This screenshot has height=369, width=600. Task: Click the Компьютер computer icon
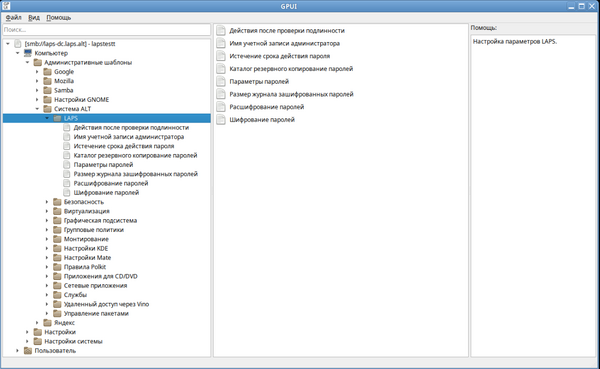tap(28, 53)
